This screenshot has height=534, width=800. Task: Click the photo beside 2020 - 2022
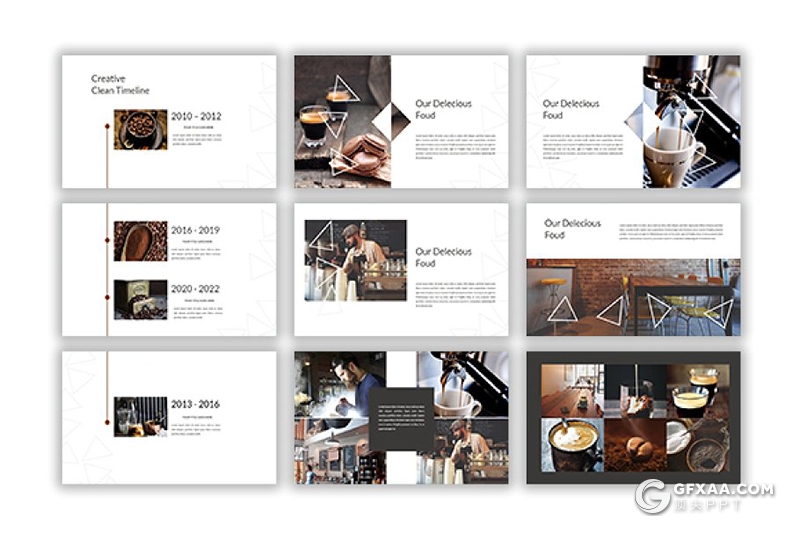pos(140,299)
